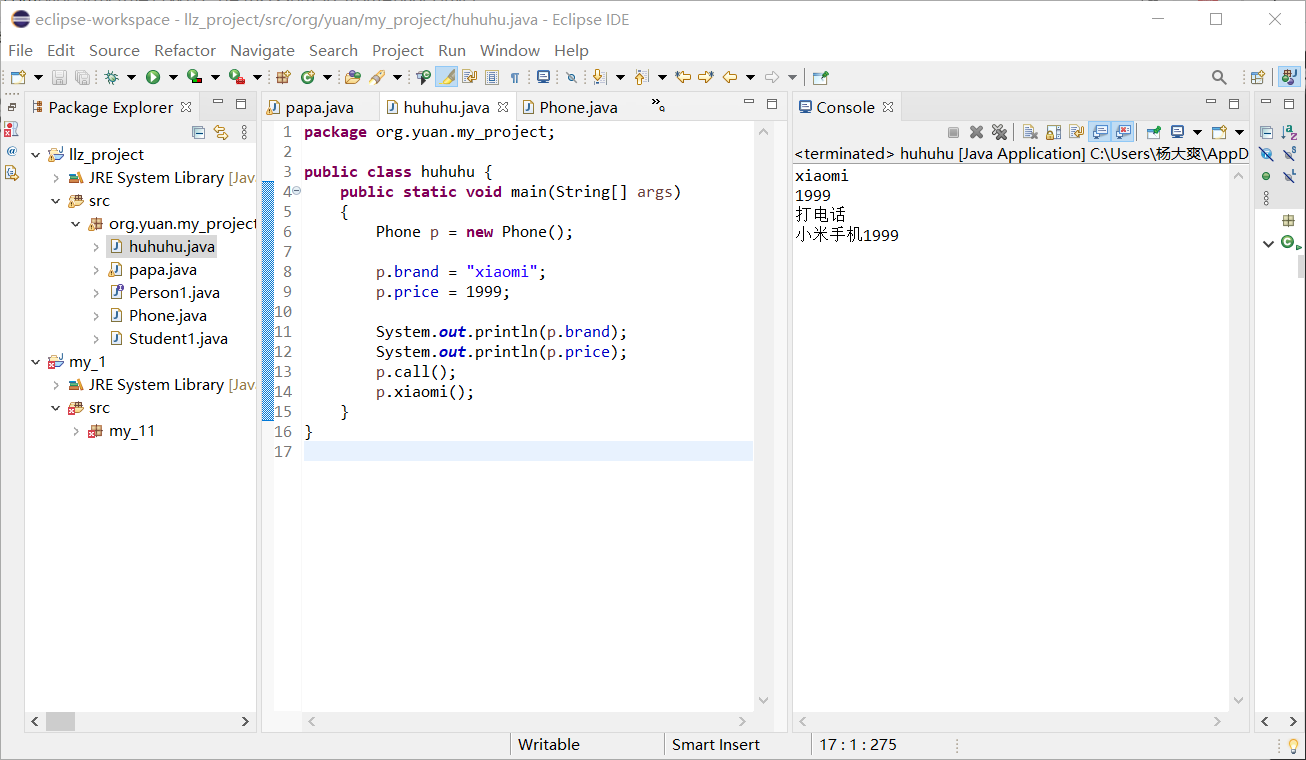Click the cursor position 17 : 1 : 275 status field
Image resolution: width=1306 pixels, height=760 pixels.
coord(858,744)
